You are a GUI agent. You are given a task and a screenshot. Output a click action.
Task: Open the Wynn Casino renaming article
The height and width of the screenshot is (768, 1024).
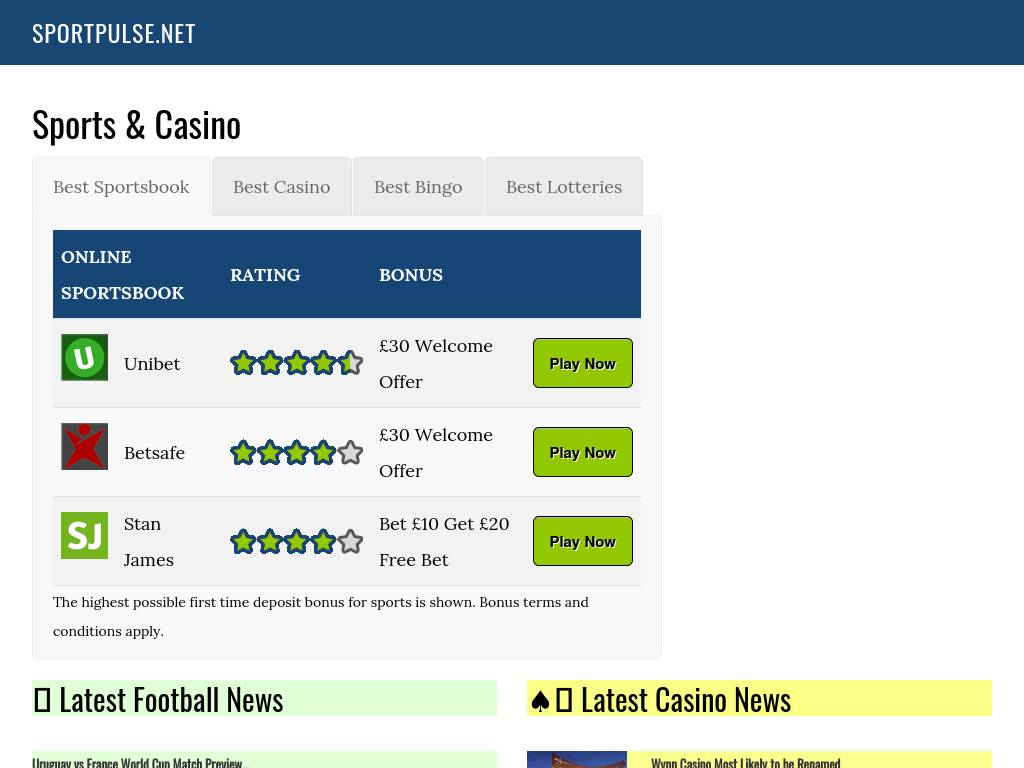tap(745, 762)
